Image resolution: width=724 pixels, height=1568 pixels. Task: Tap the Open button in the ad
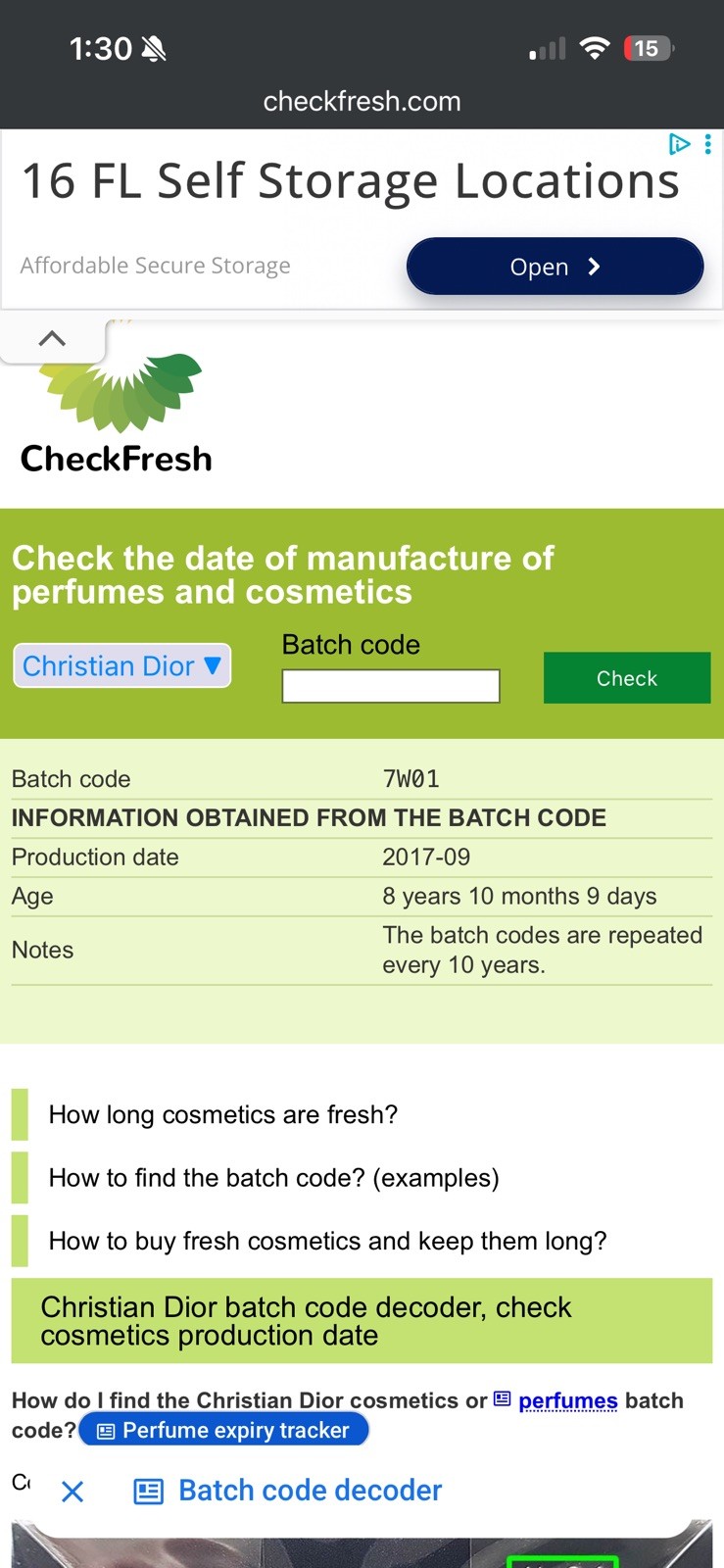(x=555, y=267)
